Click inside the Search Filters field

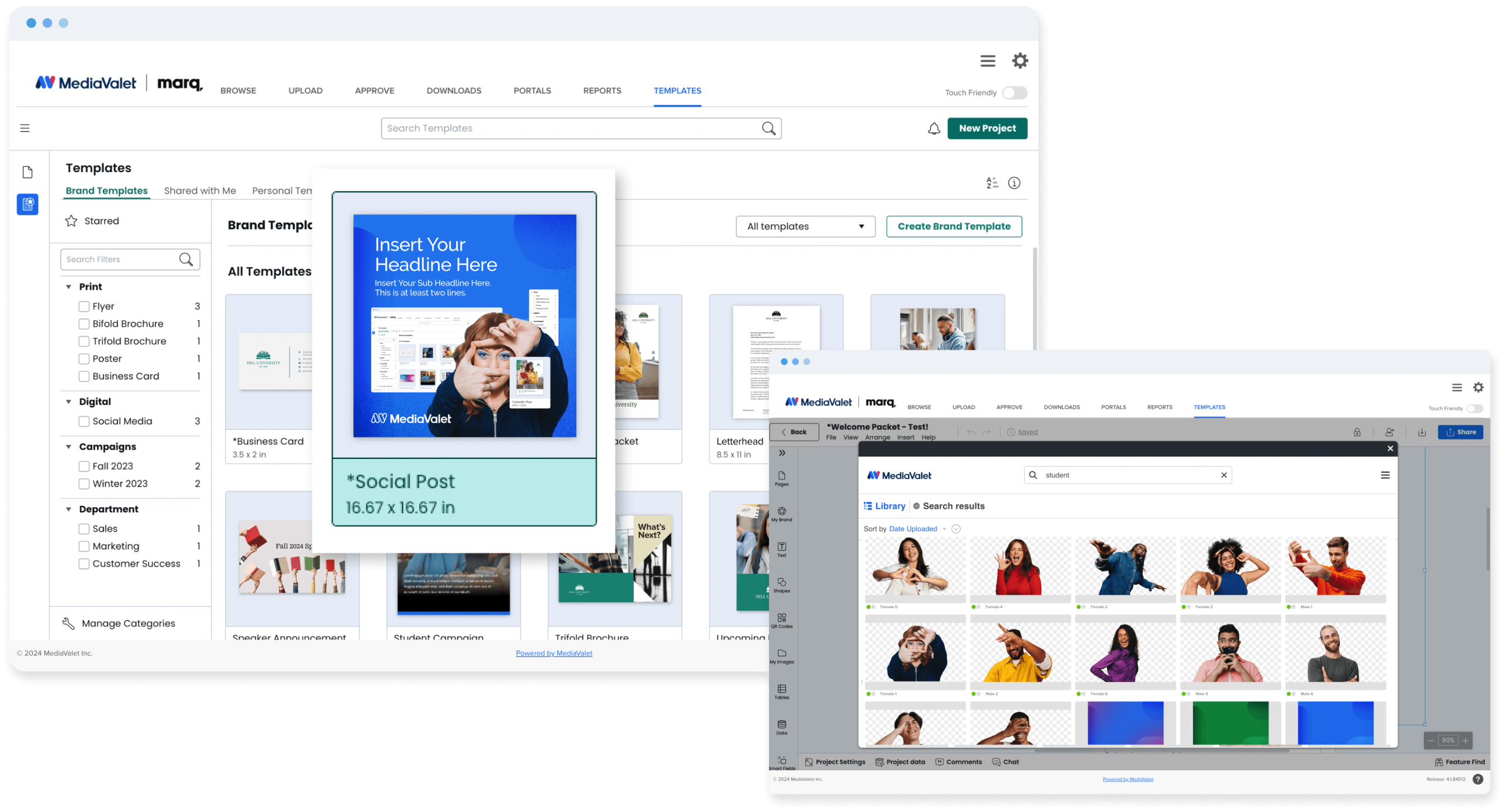pos(130,259)
